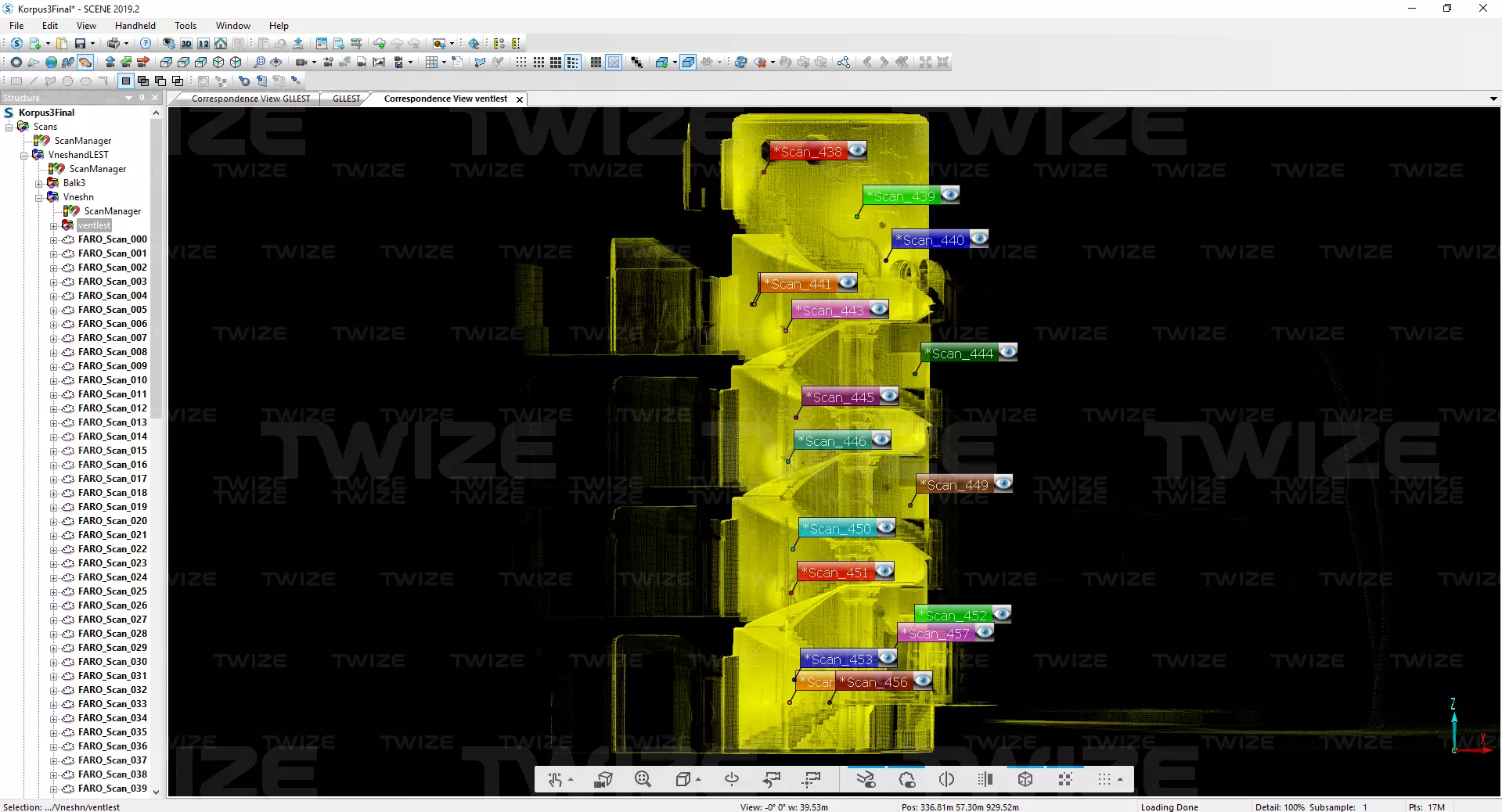1502x812 pixels.
Task: Click the orange Scan_441 color label
Action: coord(798,284)
